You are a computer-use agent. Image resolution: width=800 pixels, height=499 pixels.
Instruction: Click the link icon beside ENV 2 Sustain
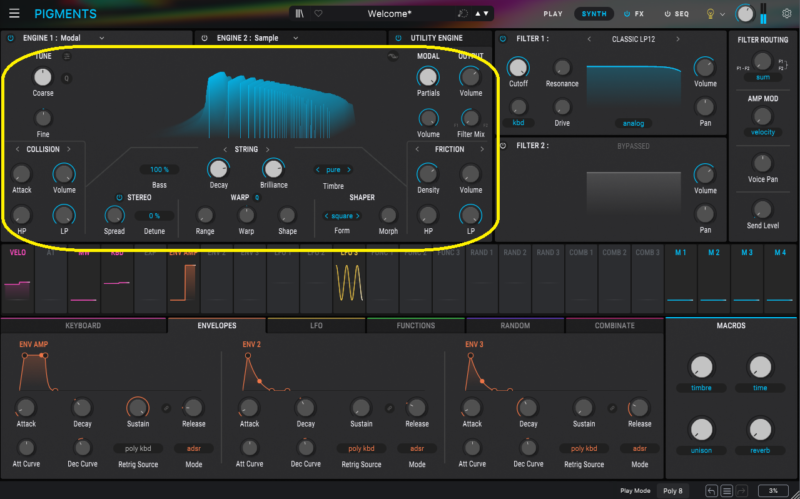tap(389, 408)
